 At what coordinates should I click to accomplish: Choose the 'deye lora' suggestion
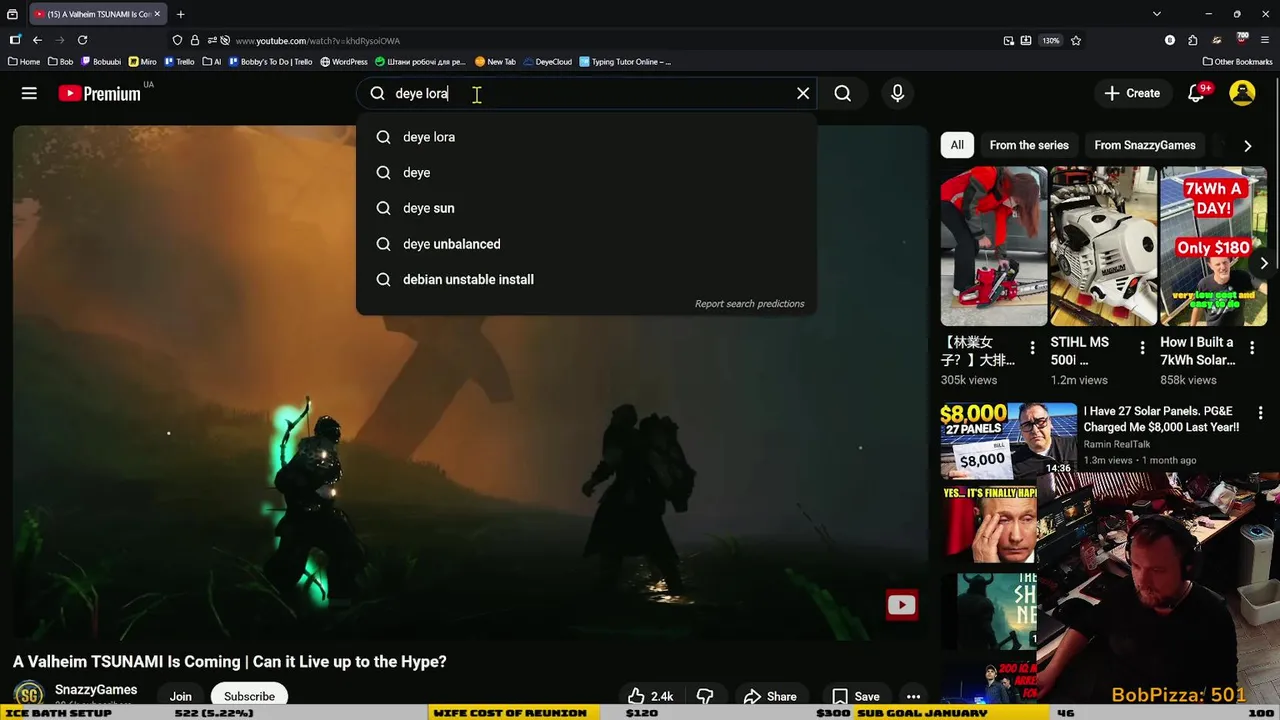pos(586,137)
